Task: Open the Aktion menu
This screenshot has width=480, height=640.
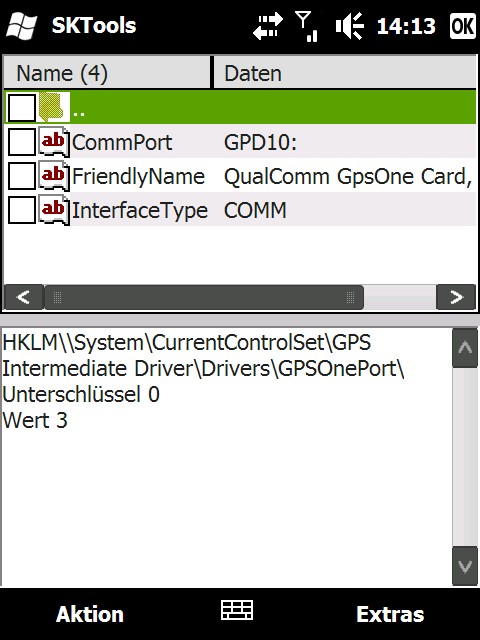Action: coord(90,614)
